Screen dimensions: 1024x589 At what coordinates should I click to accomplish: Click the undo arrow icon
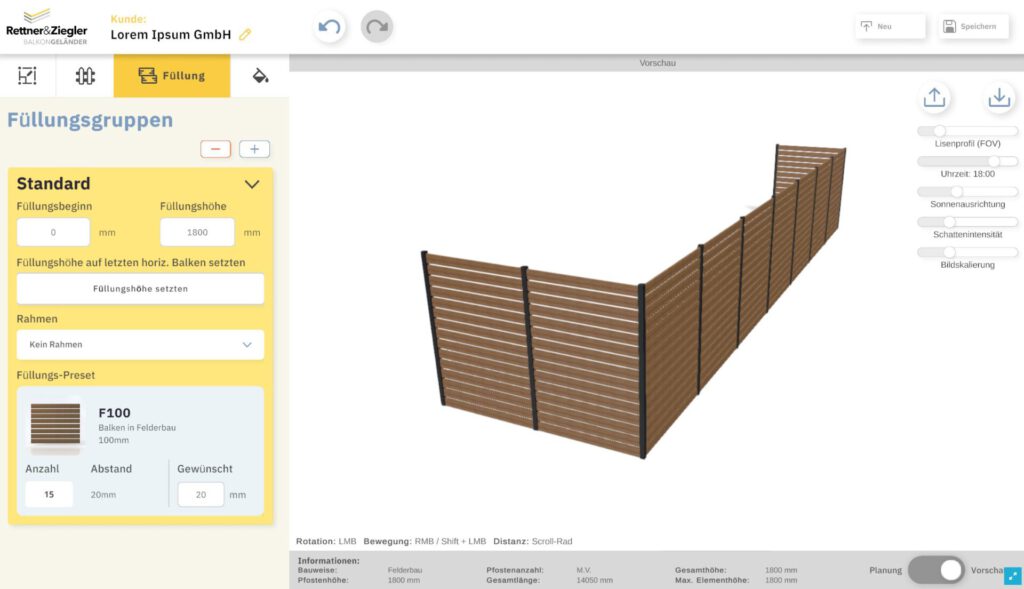click(x=329, y=27)
